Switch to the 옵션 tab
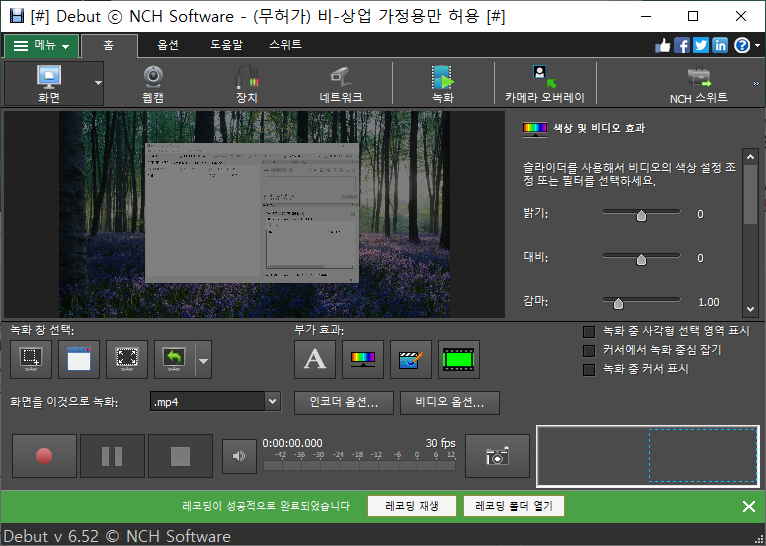 tap(168, 45)
